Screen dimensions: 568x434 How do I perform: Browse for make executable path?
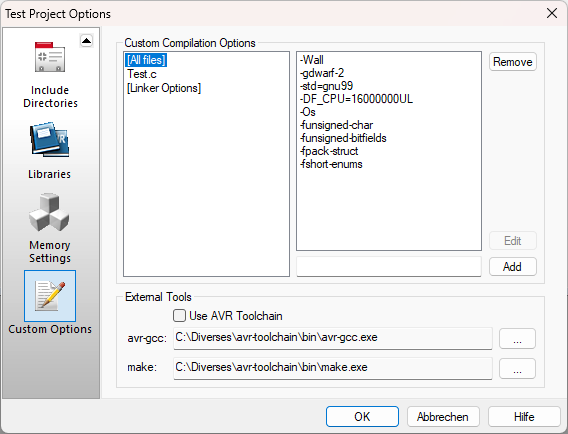tap(517, 368)
